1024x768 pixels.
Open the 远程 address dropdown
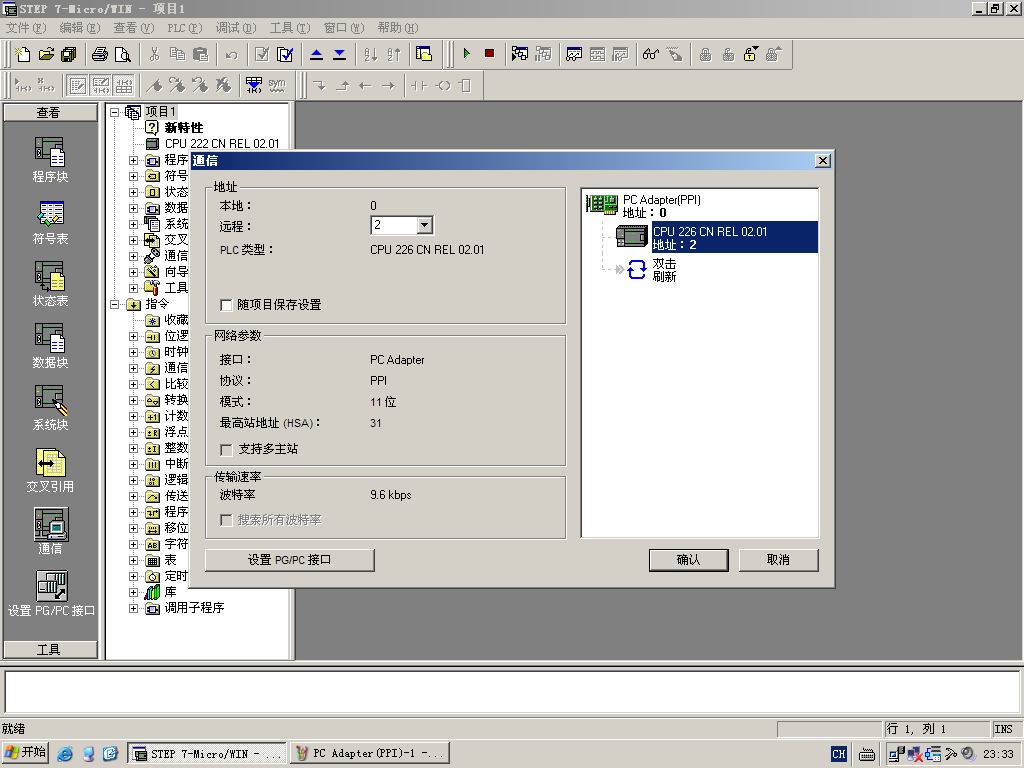tap(424, 225)
